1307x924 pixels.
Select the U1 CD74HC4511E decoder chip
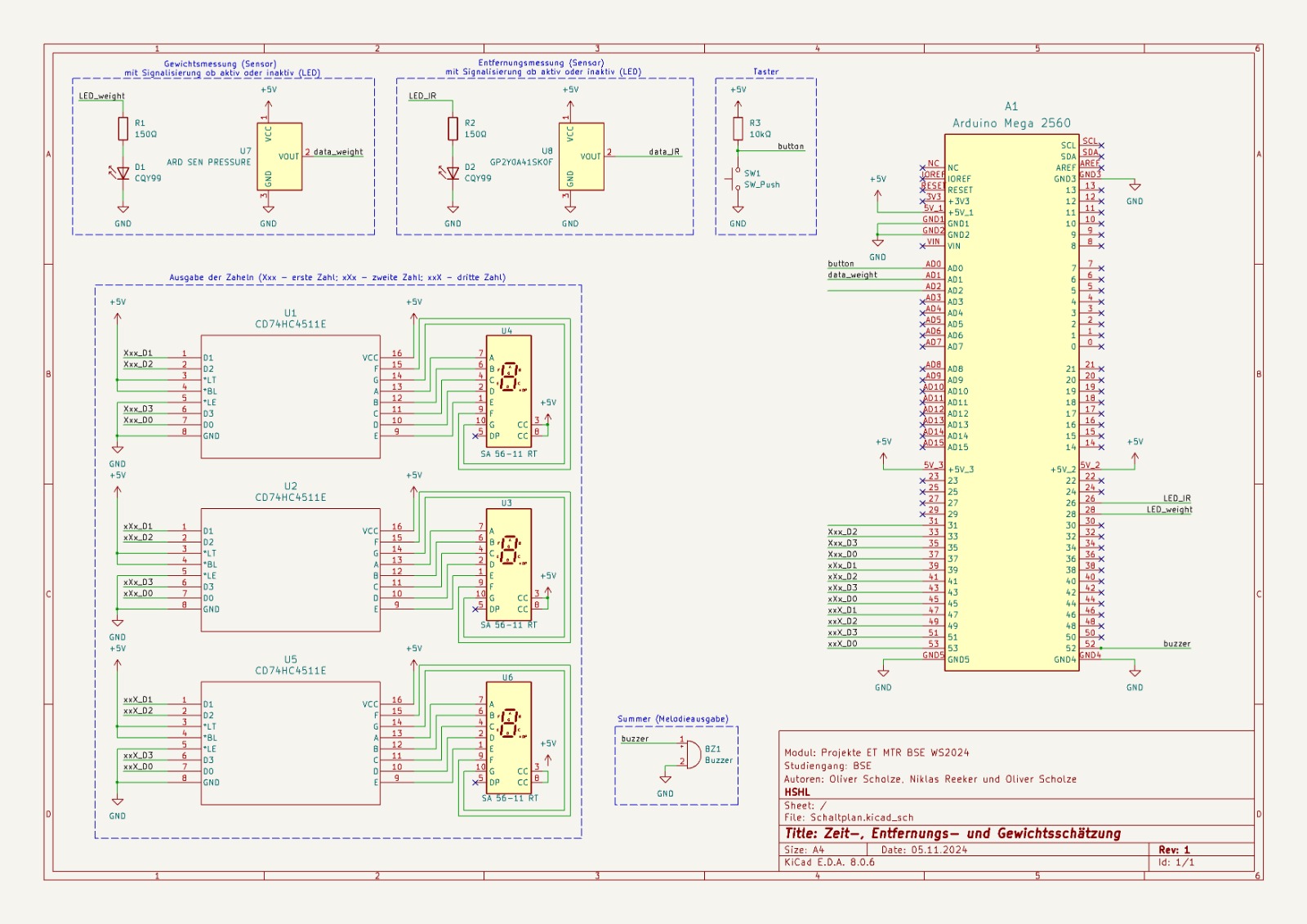point(290,396)
